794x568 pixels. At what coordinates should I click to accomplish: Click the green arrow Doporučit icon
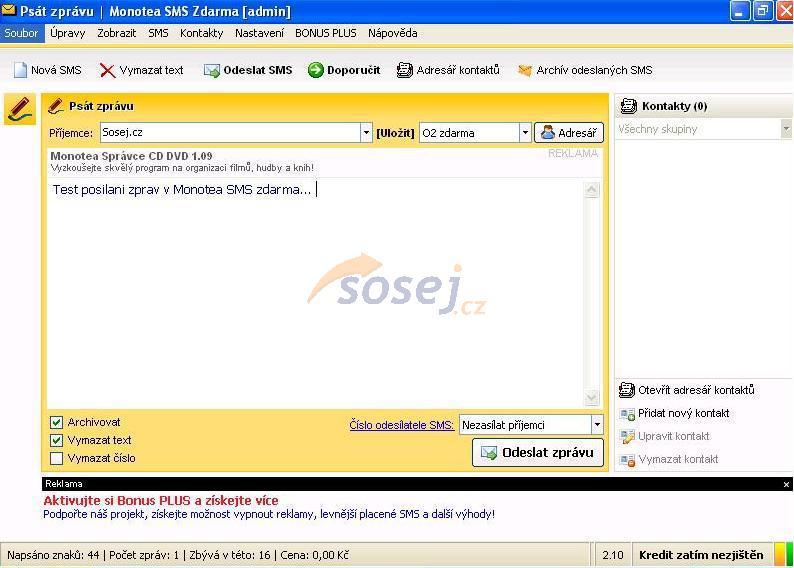pyautogui.click(x=315, y=70)
